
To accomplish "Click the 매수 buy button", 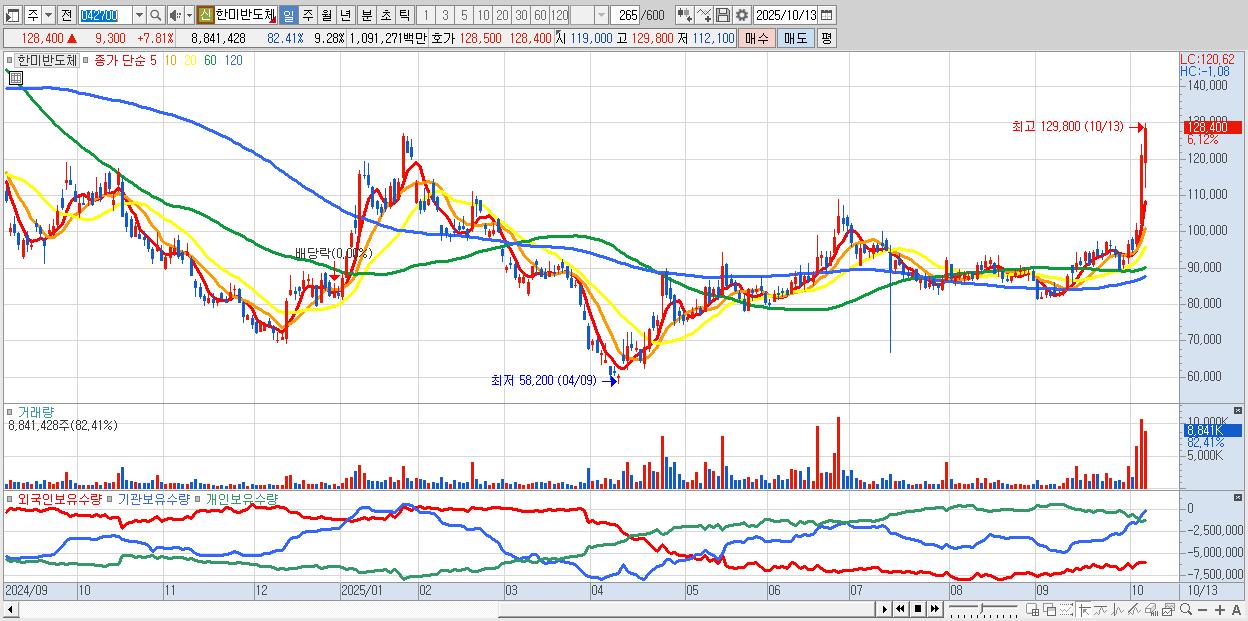I will coord(757,38).
